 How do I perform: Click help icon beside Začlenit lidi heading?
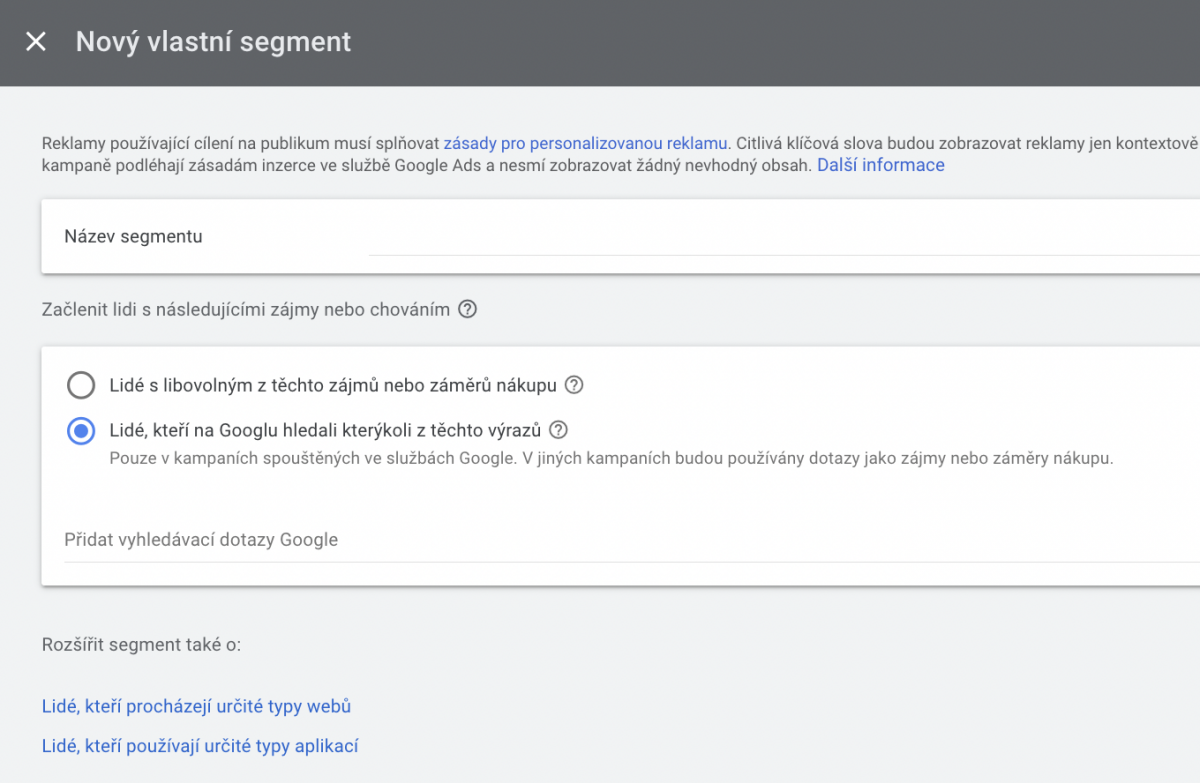467,310
